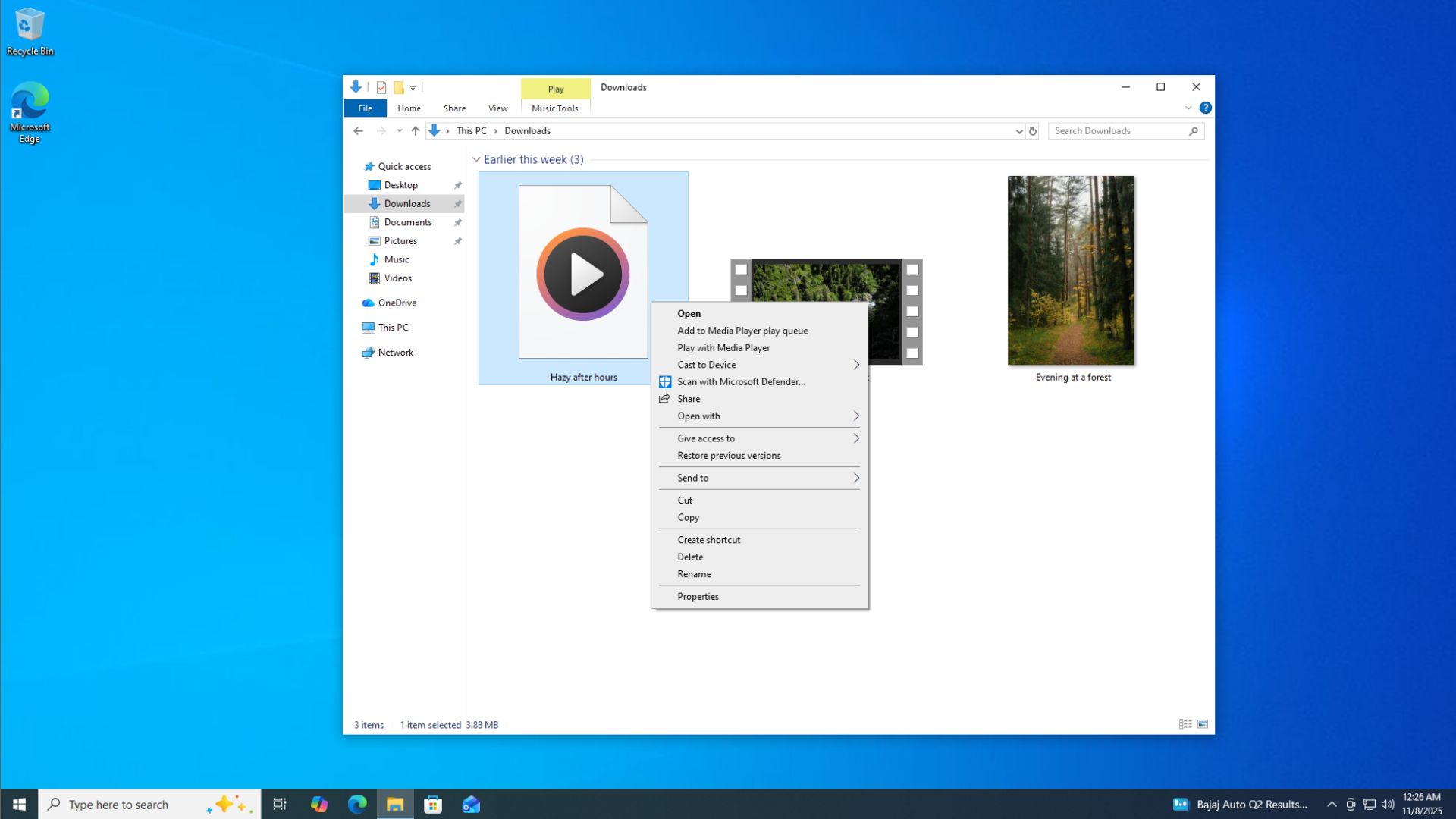
Task: Unpin Pictures from Quick access
Action: coord(458,240)
